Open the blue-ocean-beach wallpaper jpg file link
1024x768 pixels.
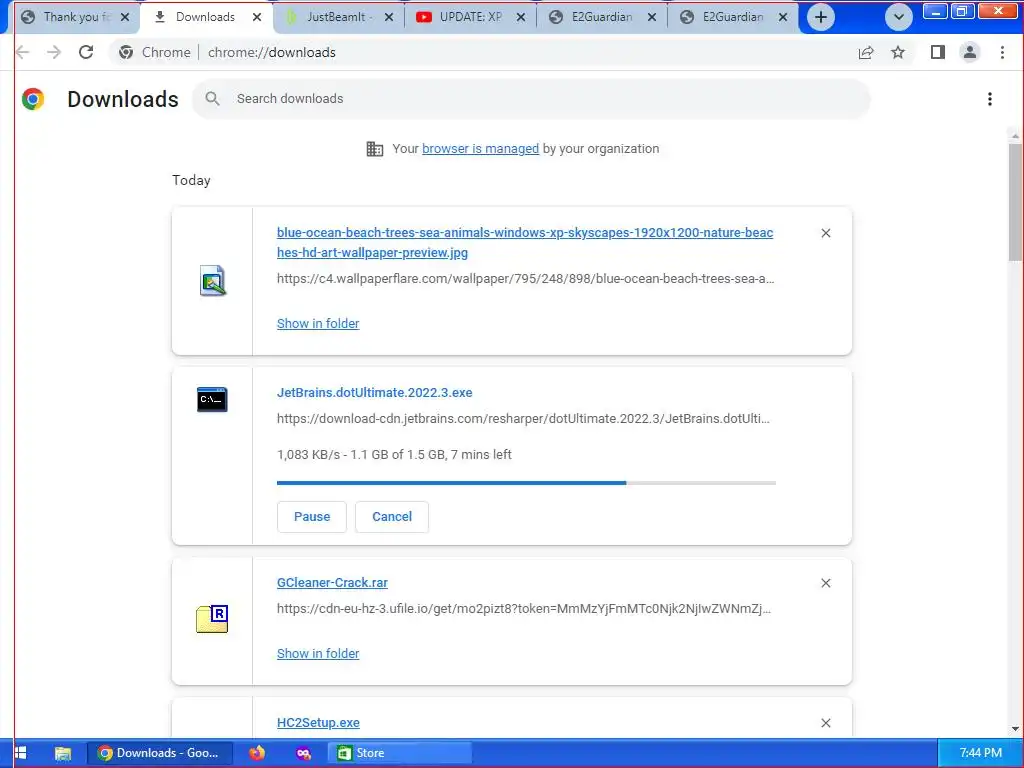(525, 242)
